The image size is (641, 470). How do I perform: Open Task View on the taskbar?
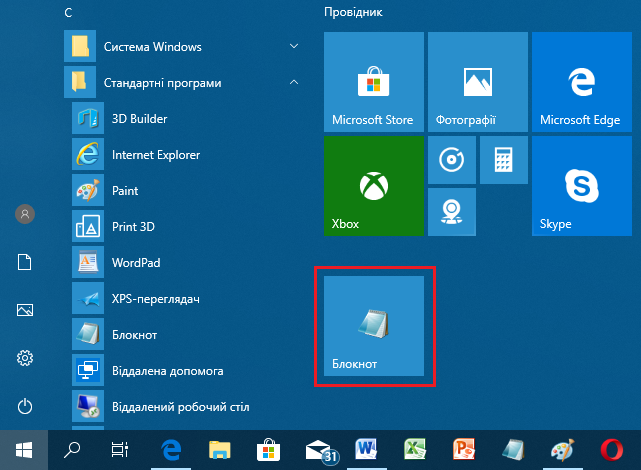pos(120,450)
